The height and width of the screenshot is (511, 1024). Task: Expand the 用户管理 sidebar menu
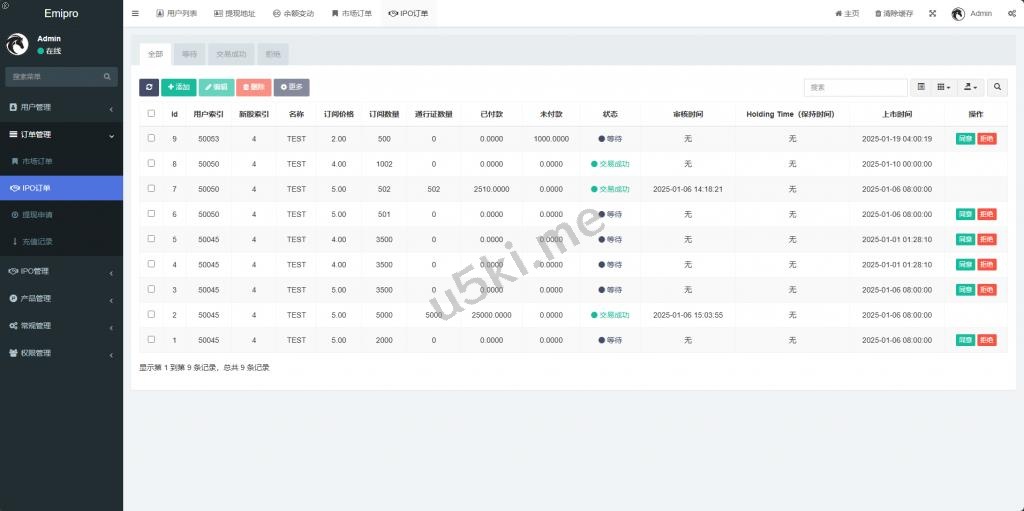click(60, 107)
